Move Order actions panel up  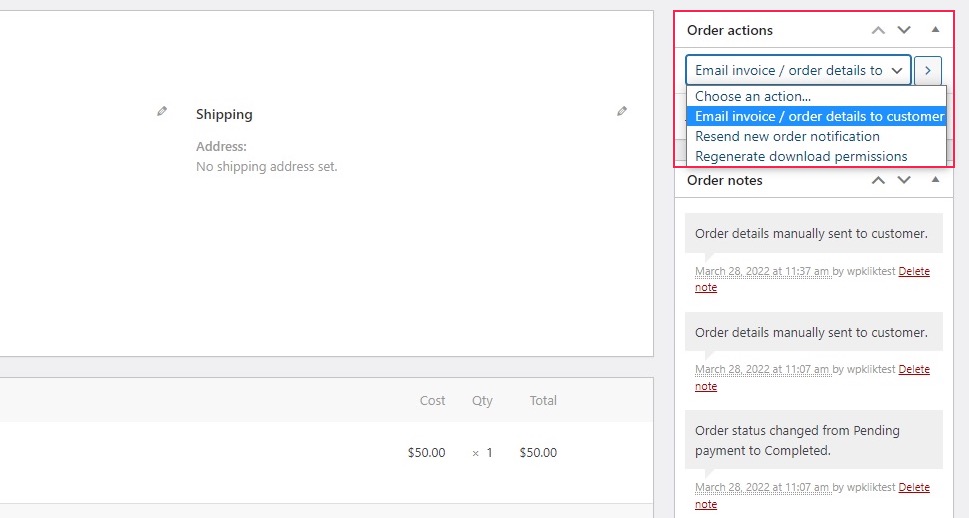pos(878,30)
